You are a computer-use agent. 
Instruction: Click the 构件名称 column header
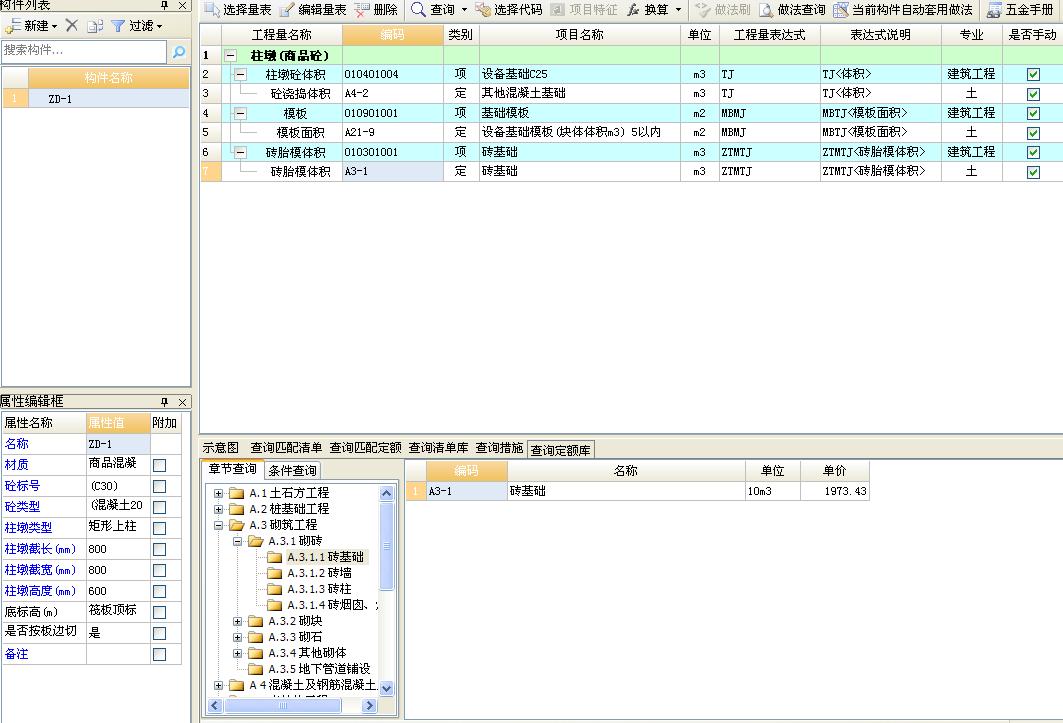(108, 78)
